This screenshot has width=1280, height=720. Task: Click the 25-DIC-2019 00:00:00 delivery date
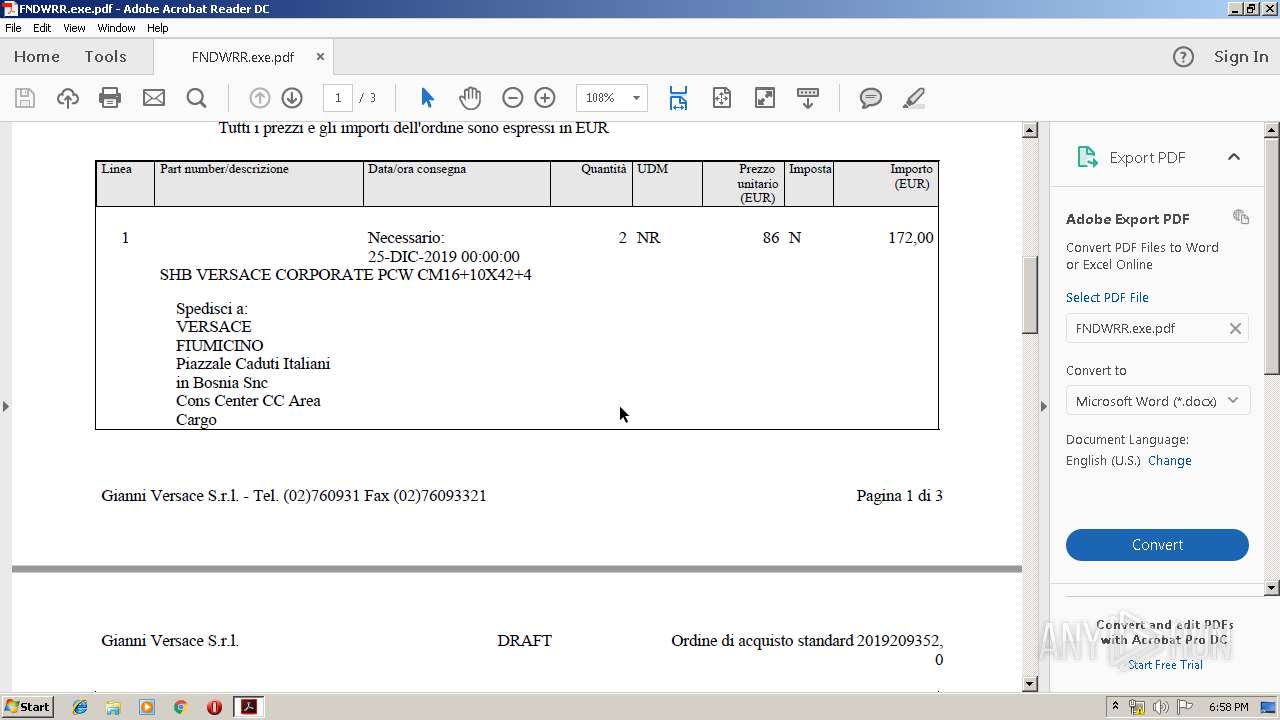point(444,257)
